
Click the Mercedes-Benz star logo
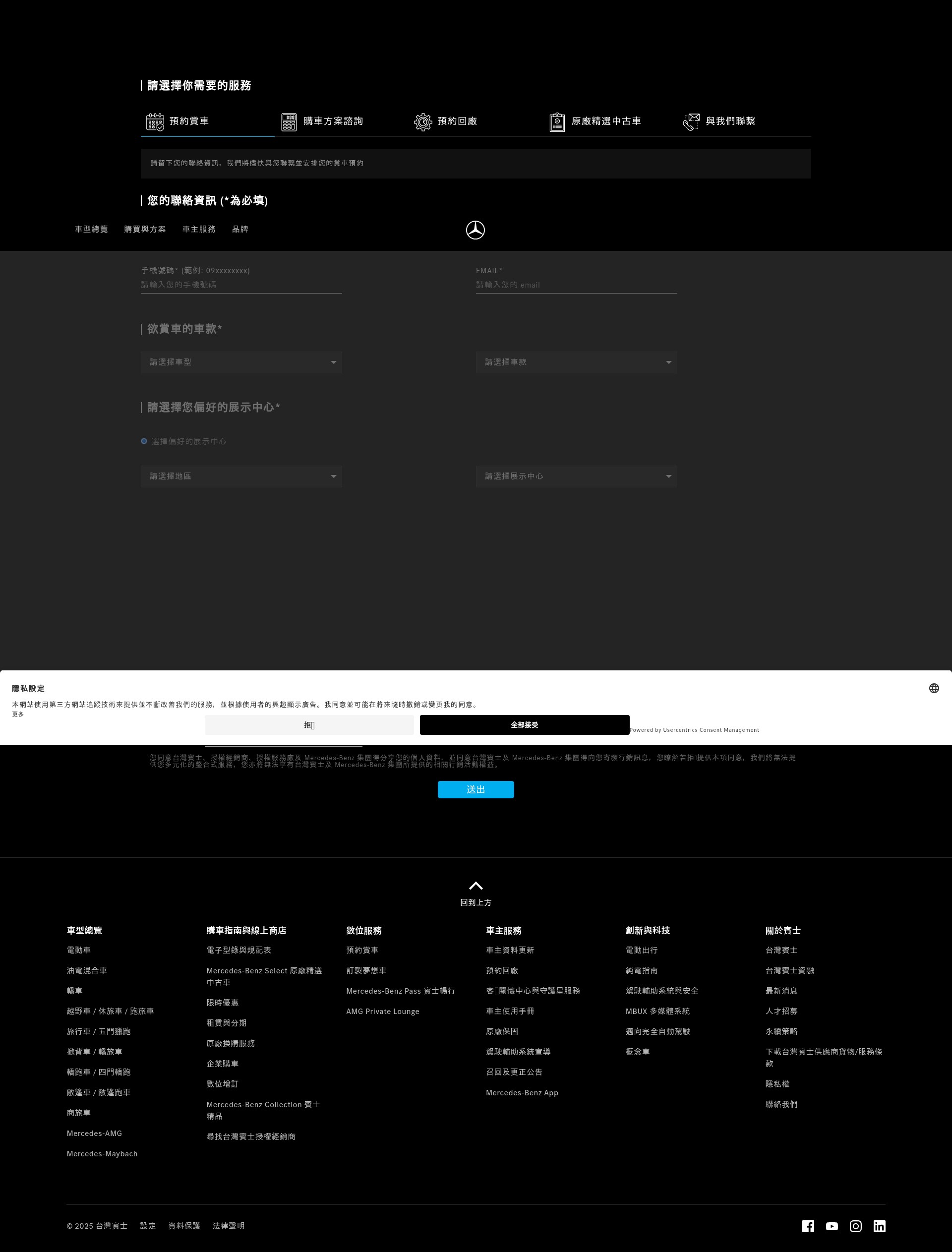point(476,230)
